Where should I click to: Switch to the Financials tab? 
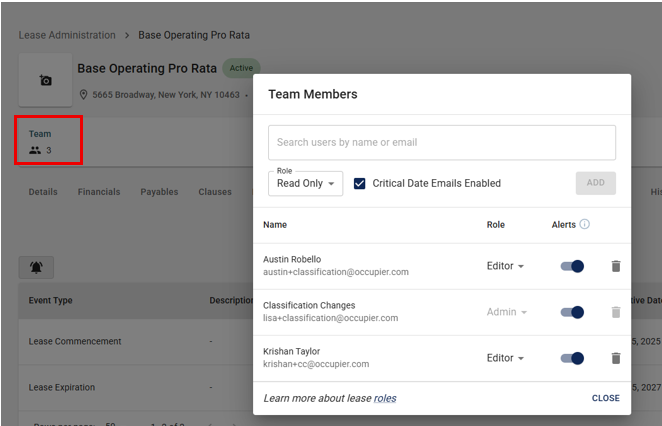pyautogui.click(x=99, y=192)
